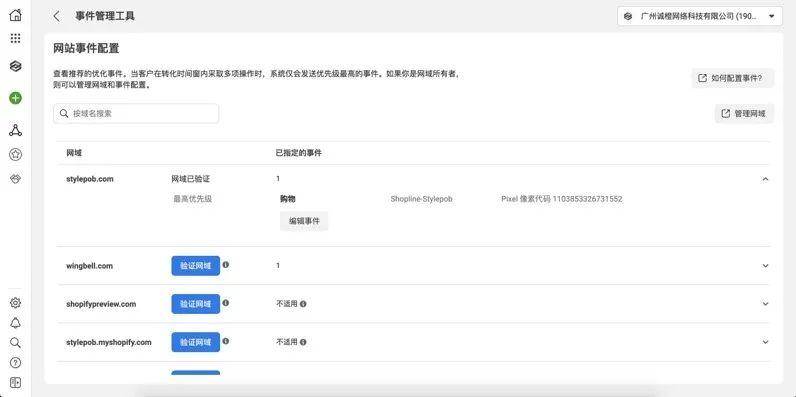Viewport: 796px width, 397px height.
Task: Click the 网域已验证 status text
Action: point(190,179)
